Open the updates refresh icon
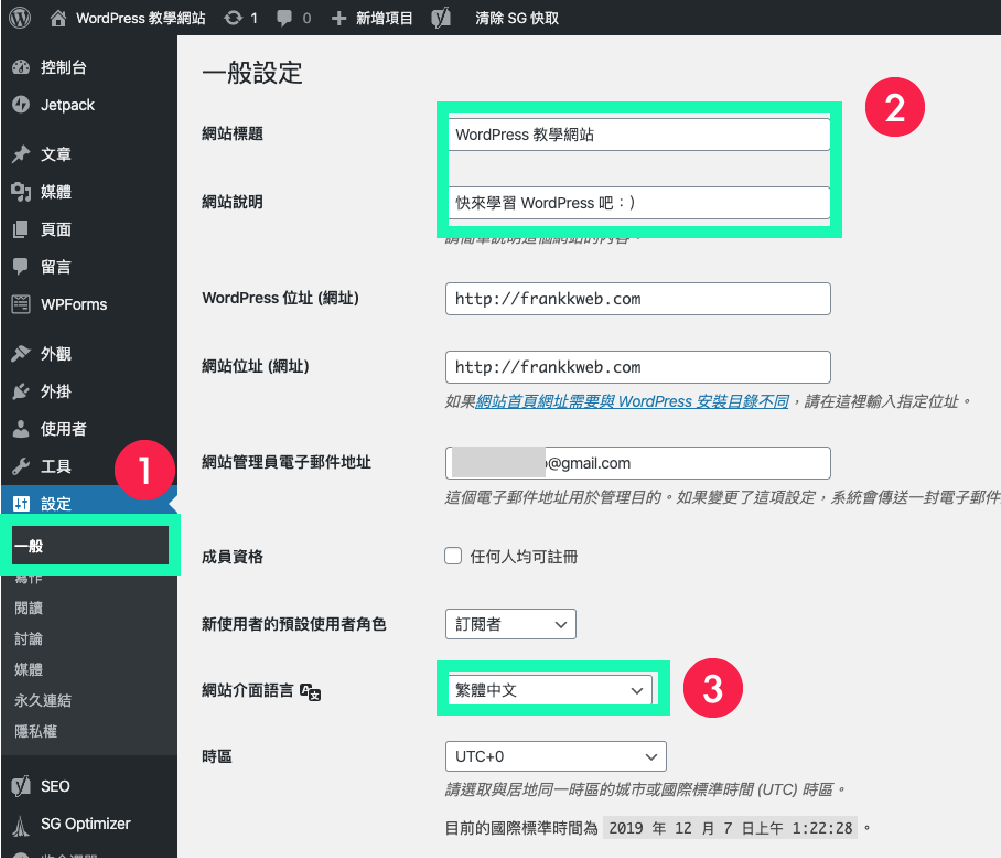 click(x=233, y=18)
